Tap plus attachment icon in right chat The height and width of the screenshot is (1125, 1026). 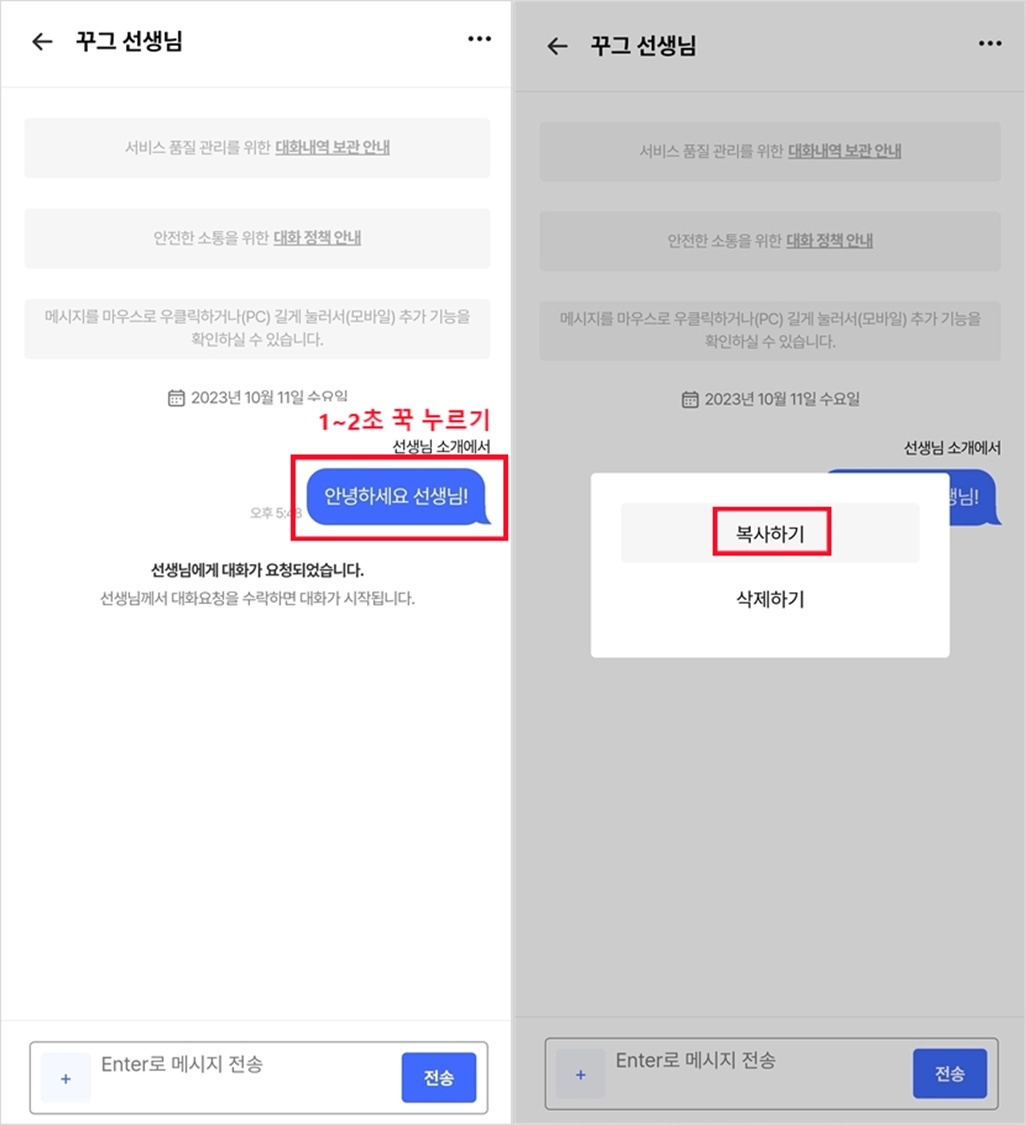tap(580, 1074)
